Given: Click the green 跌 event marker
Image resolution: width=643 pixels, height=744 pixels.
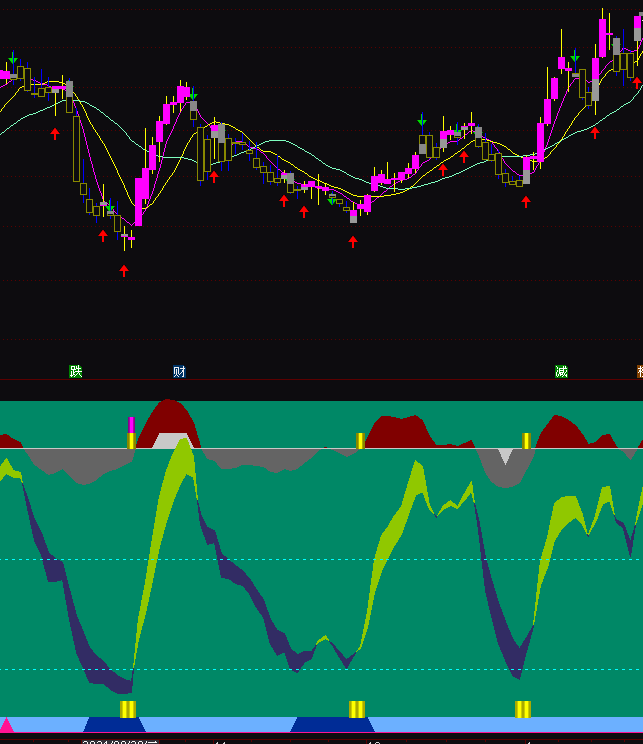Looking at the screenshot, I should point(76,371).
